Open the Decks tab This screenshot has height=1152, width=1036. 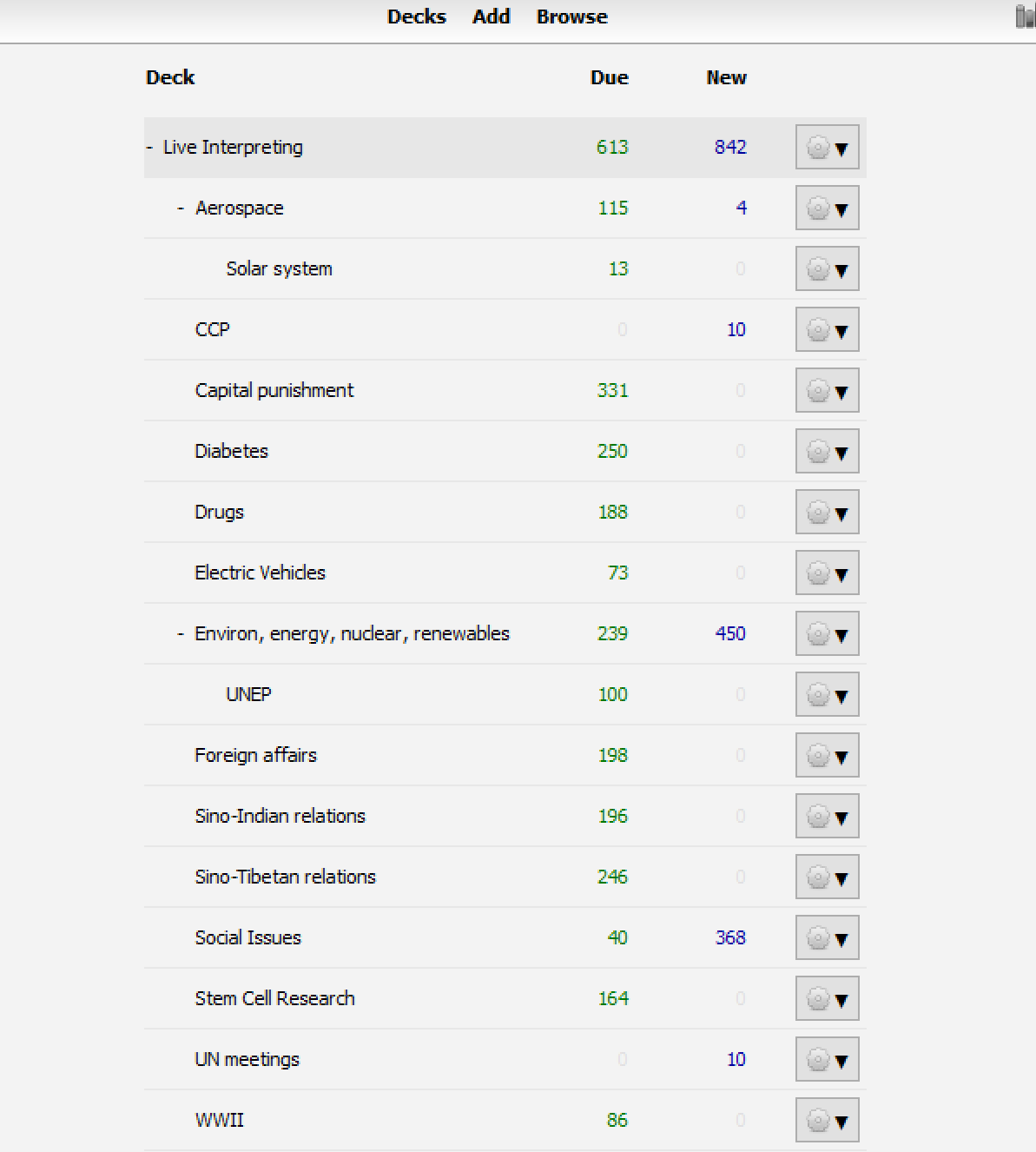pos(416,17)
